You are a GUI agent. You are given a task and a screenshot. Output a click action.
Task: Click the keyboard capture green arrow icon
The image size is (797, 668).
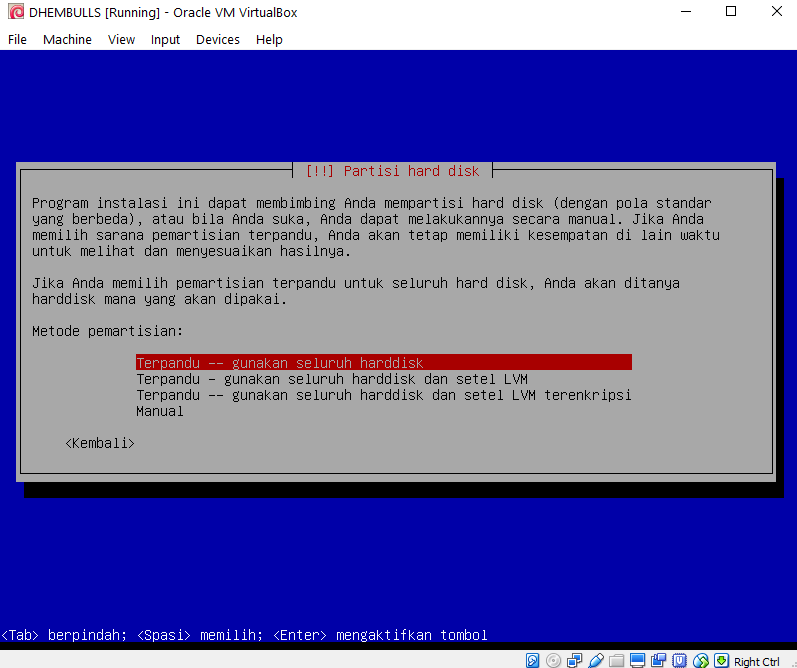pos(721,660)
